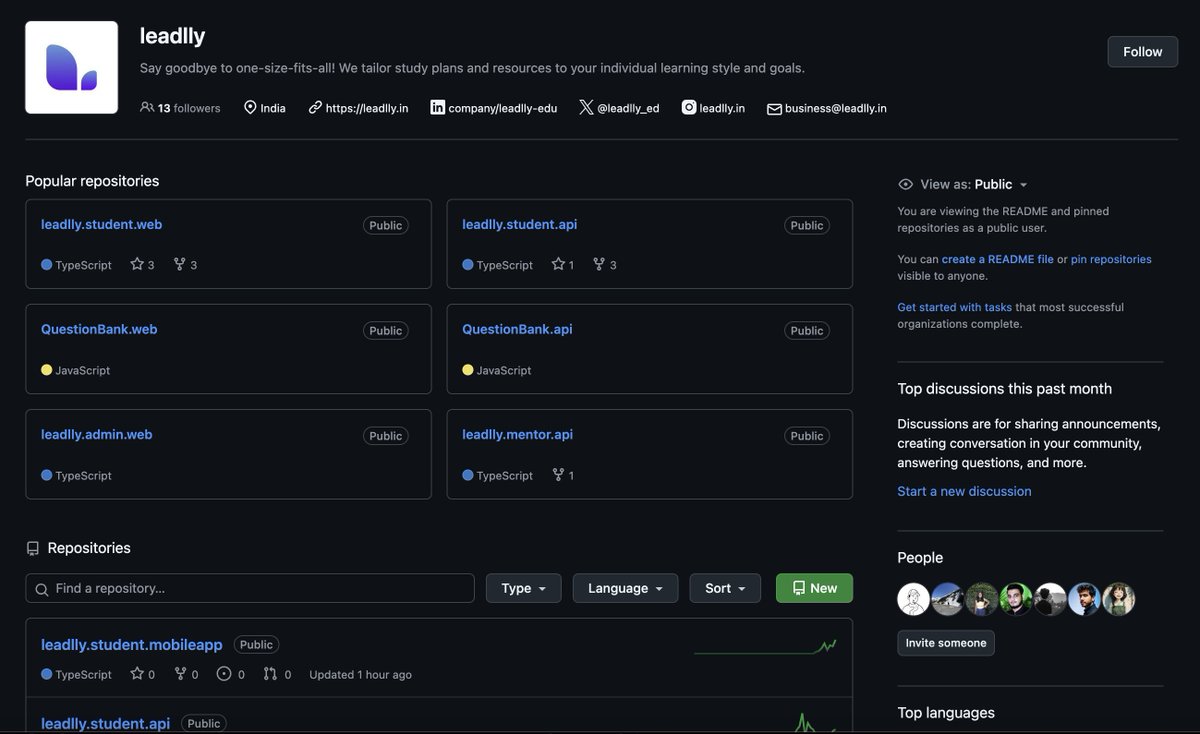Click the sixth member avatar under People
1200x734 pixels.
pos(1084,599)
